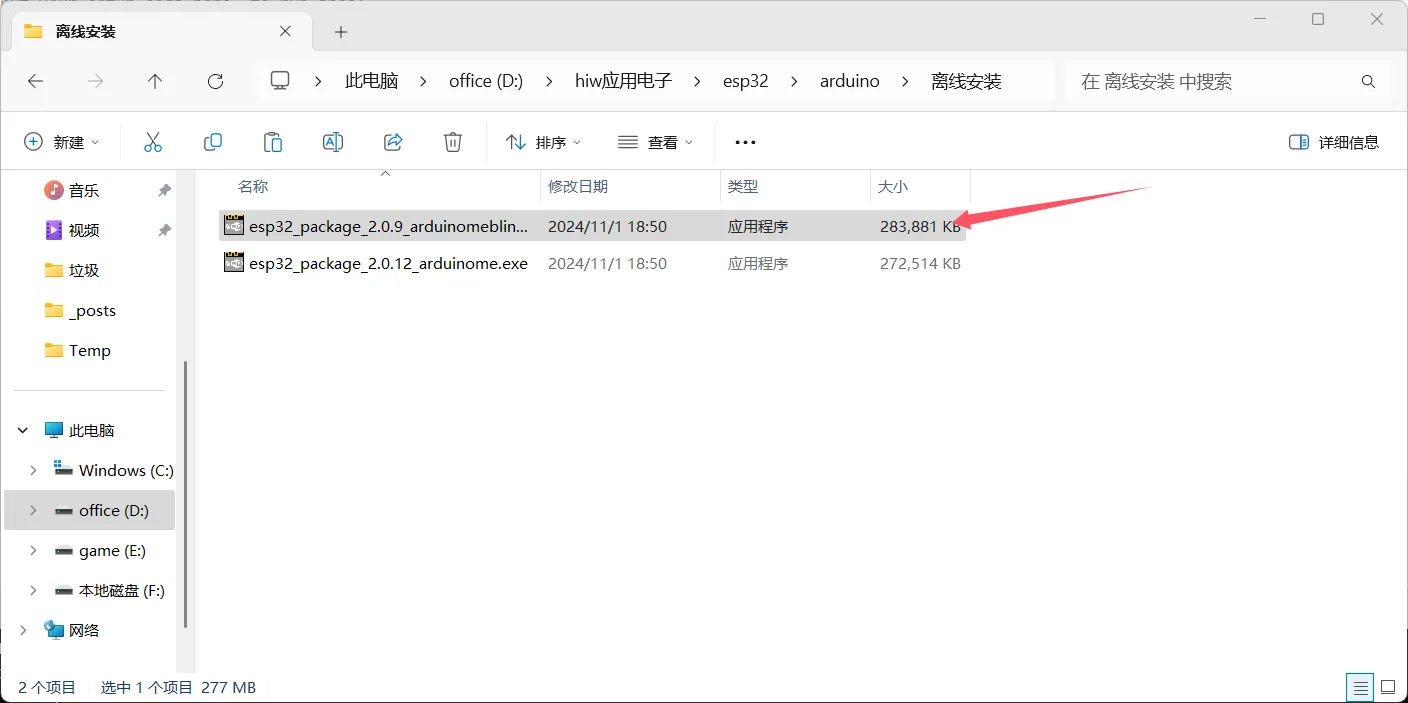
Task: Click the Share icon in toolbar
Action: [x=393, y=142]
